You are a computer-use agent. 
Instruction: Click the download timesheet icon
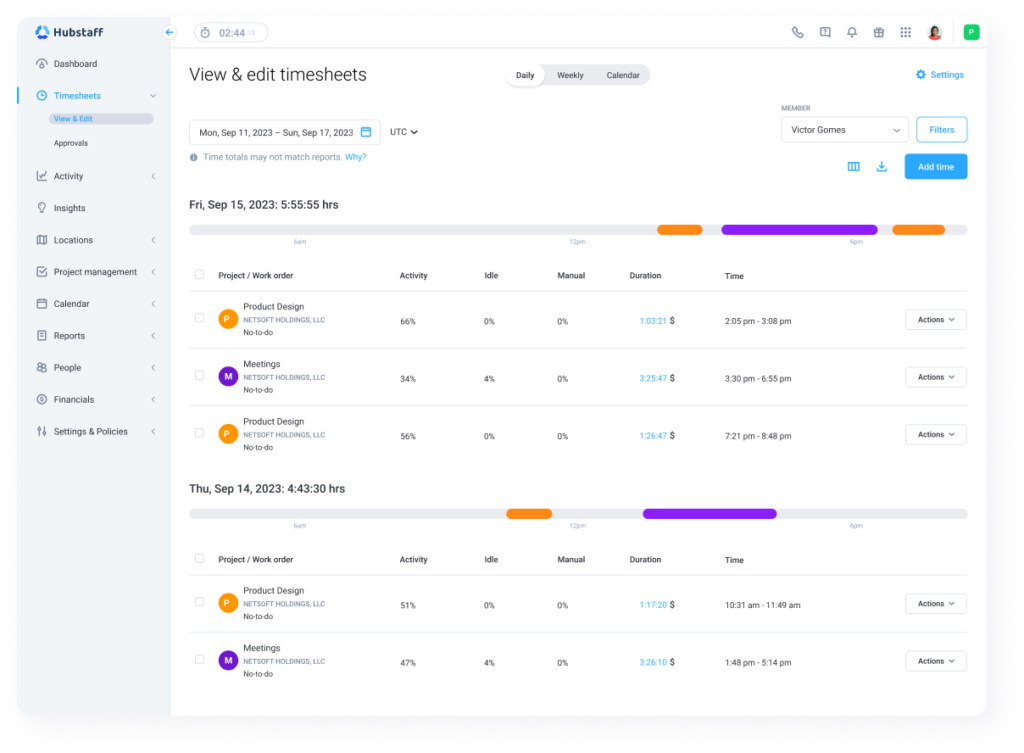tap(882, 167)
